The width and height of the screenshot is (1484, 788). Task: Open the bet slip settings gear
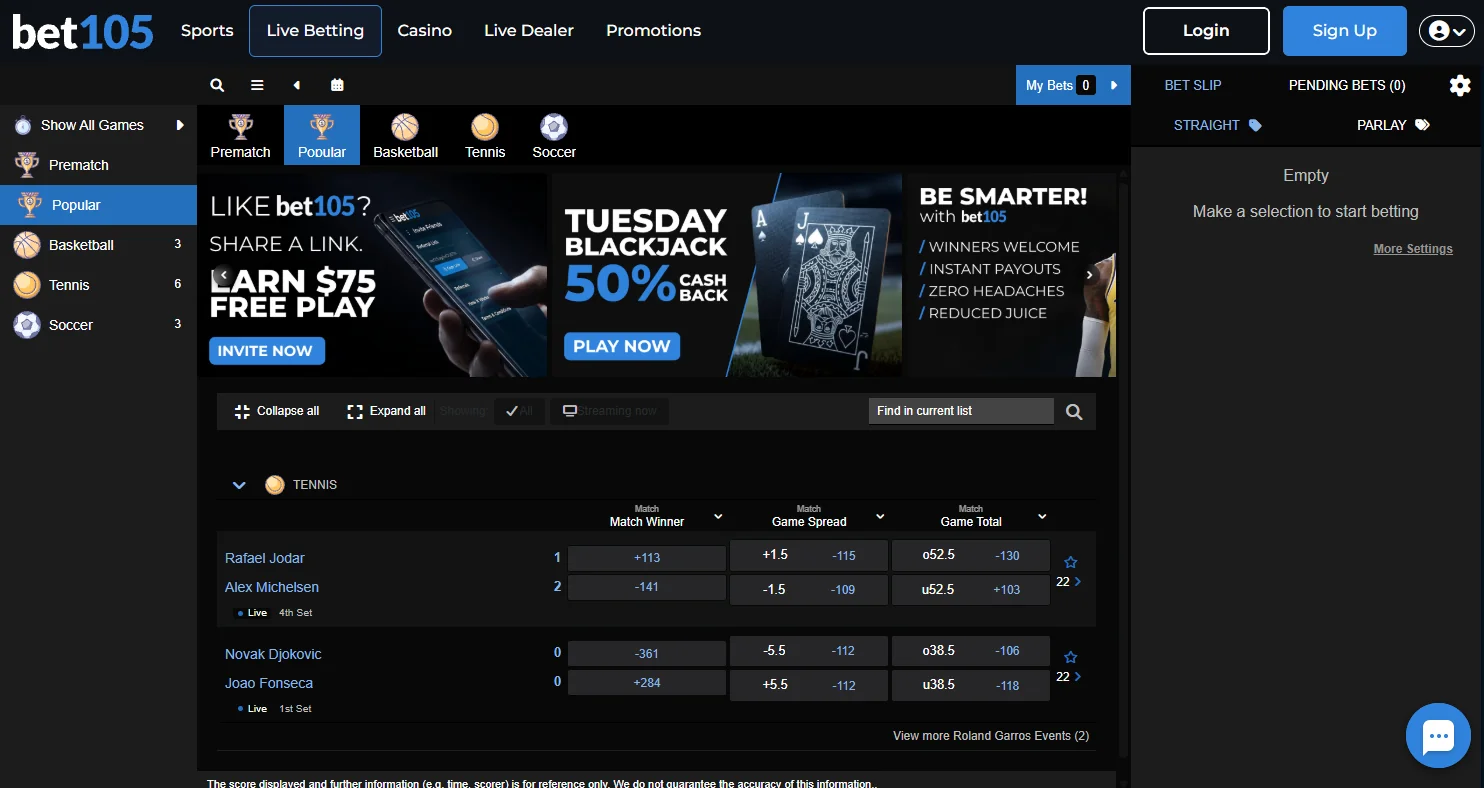pyautogui.click(x=1460, y=85)
